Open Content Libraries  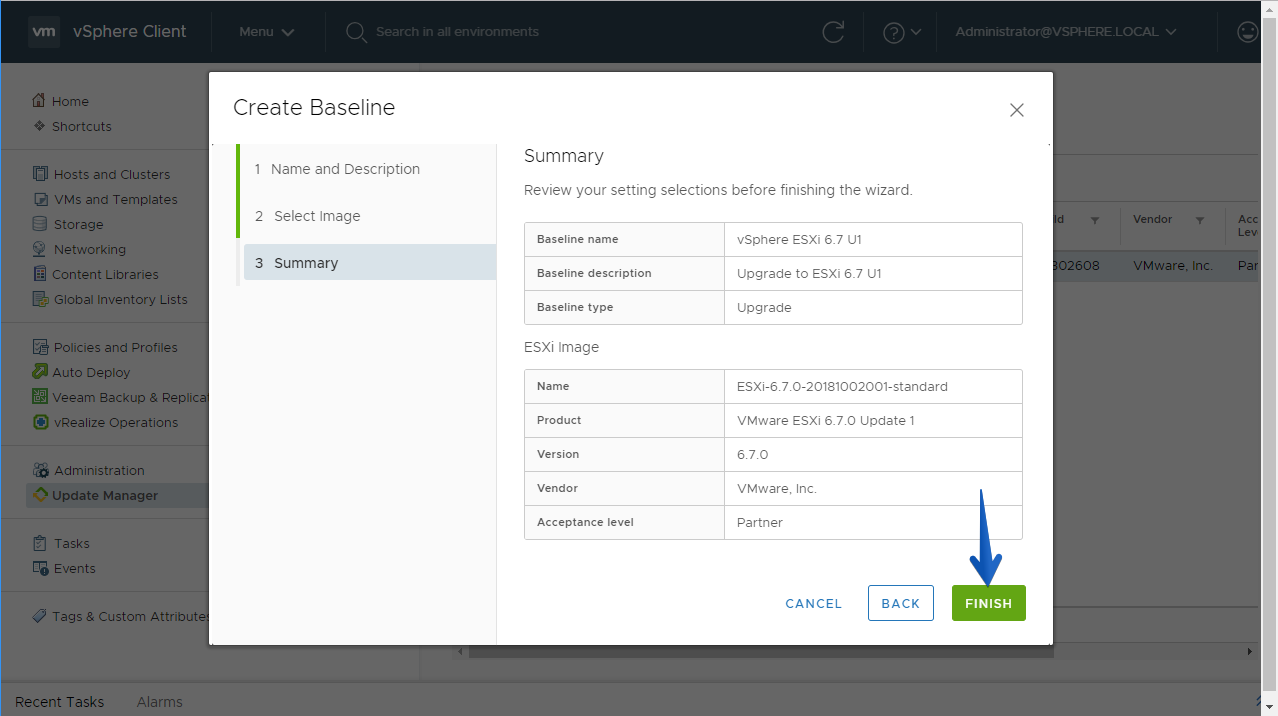click(106, 274)
